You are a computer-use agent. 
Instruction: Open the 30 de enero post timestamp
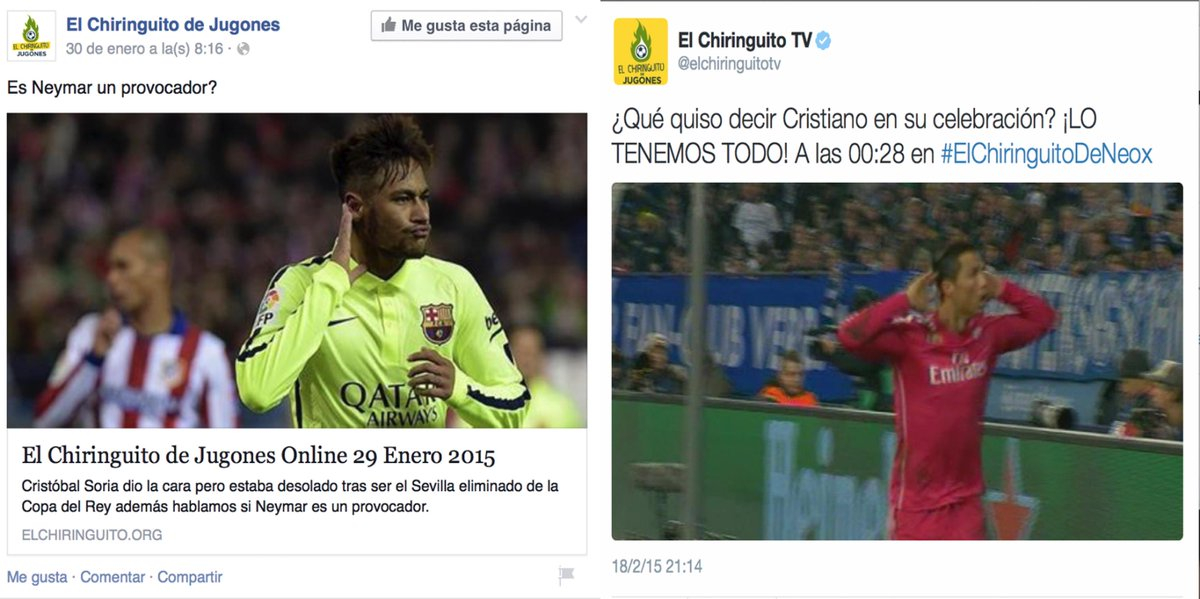click(144, 49)
